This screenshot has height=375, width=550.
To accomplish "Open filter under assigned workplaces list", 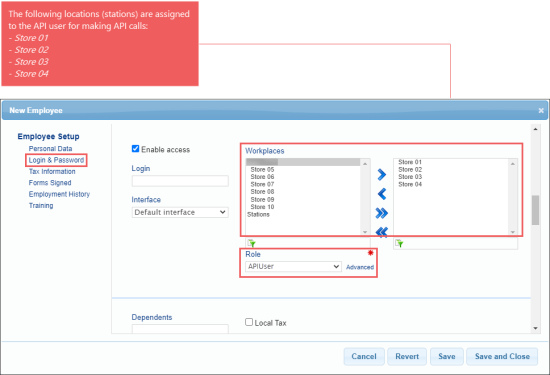I will pos(399,243).
